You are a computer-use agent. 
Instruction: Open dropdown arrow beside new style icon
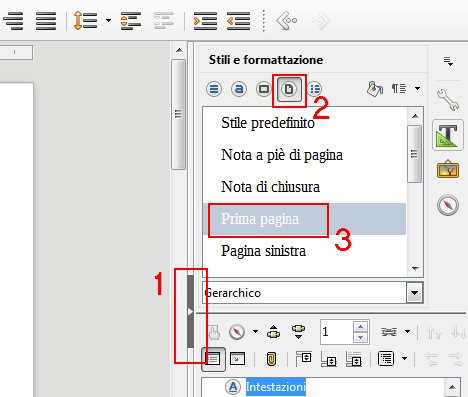coord(417,89)
